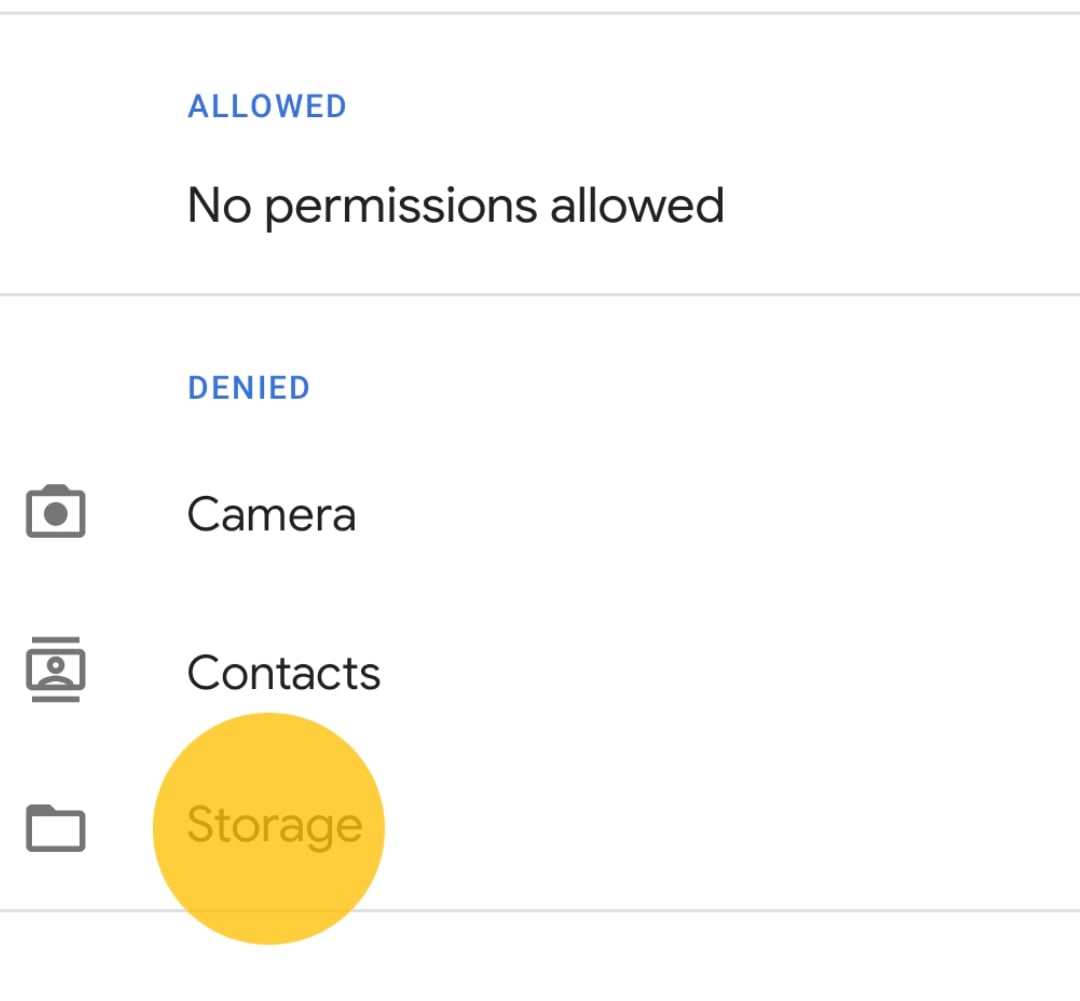
Task: Select the ALLOWED section header
Action: tap(267, 106)
